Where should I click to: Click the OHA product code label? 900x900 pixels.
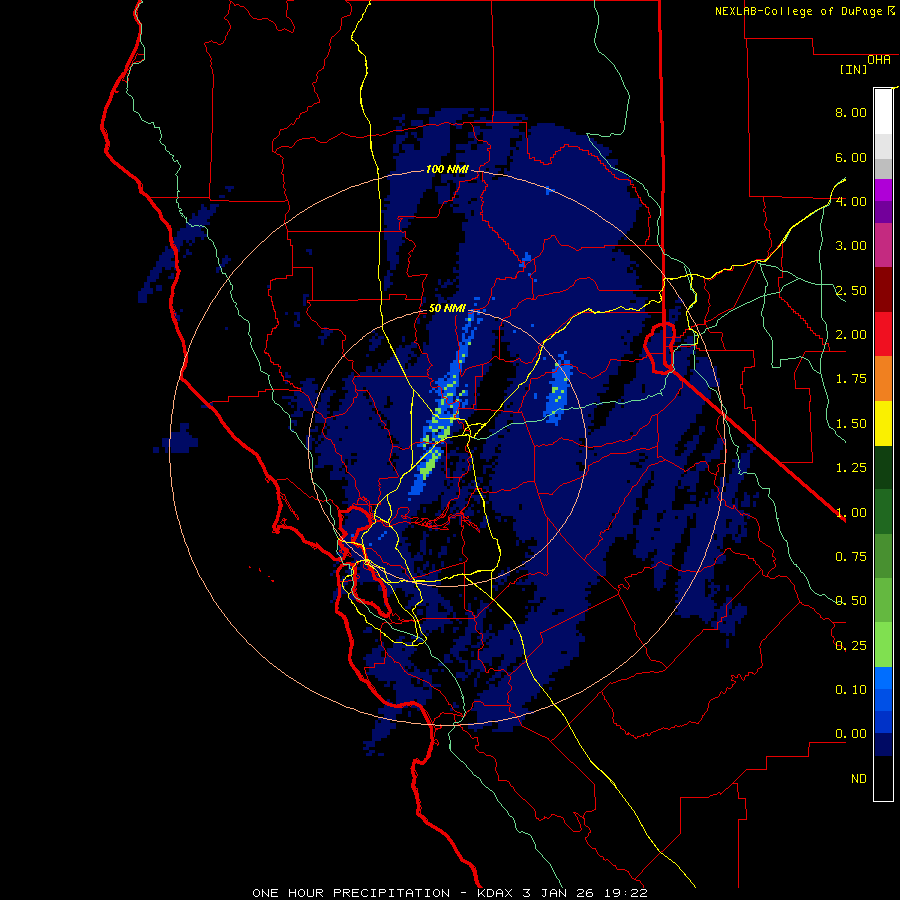(879, 60)
